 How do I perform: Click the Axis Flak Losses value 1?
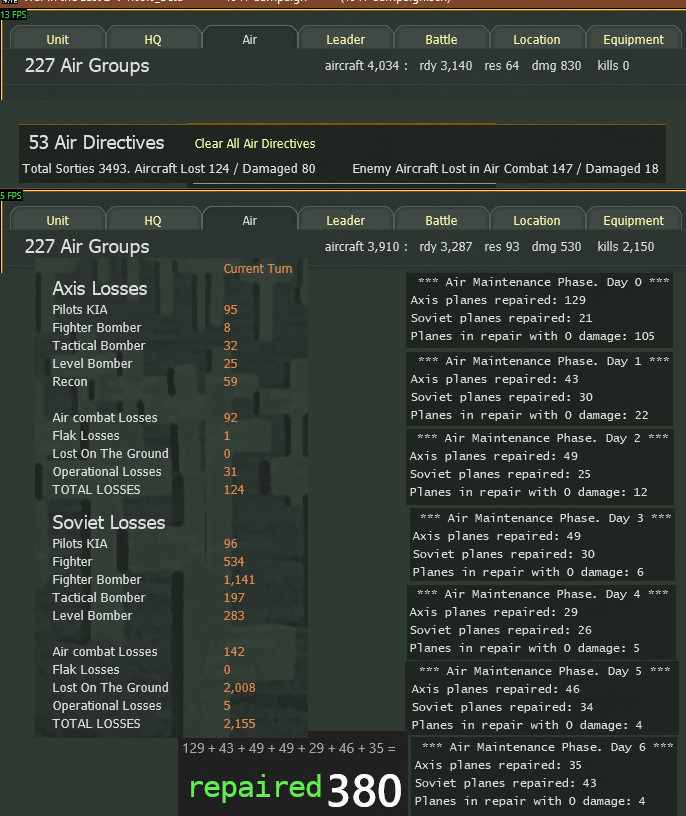click(x=227, y=436)
